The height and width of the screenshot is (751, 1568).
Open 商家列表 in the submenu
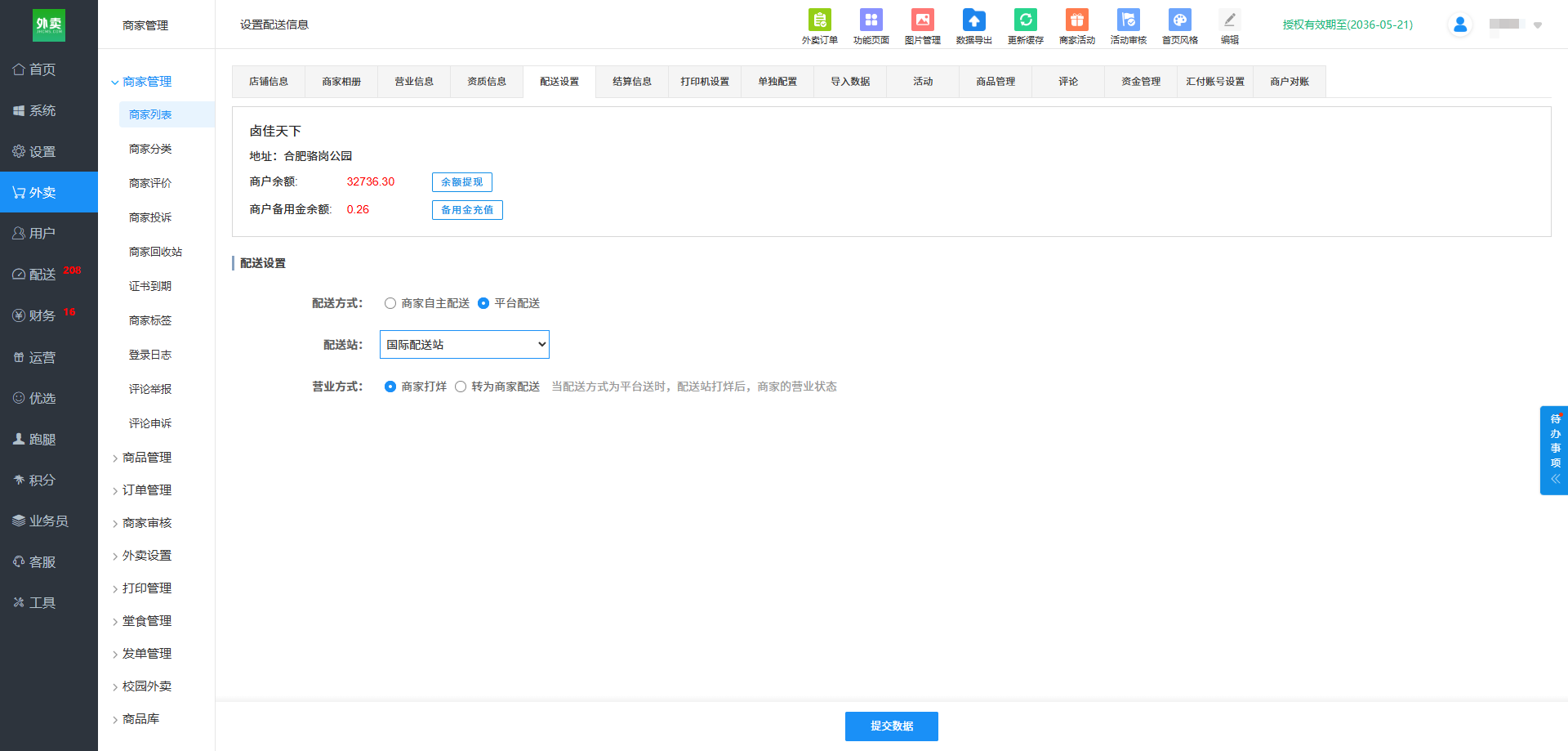(x=167, y=114)
